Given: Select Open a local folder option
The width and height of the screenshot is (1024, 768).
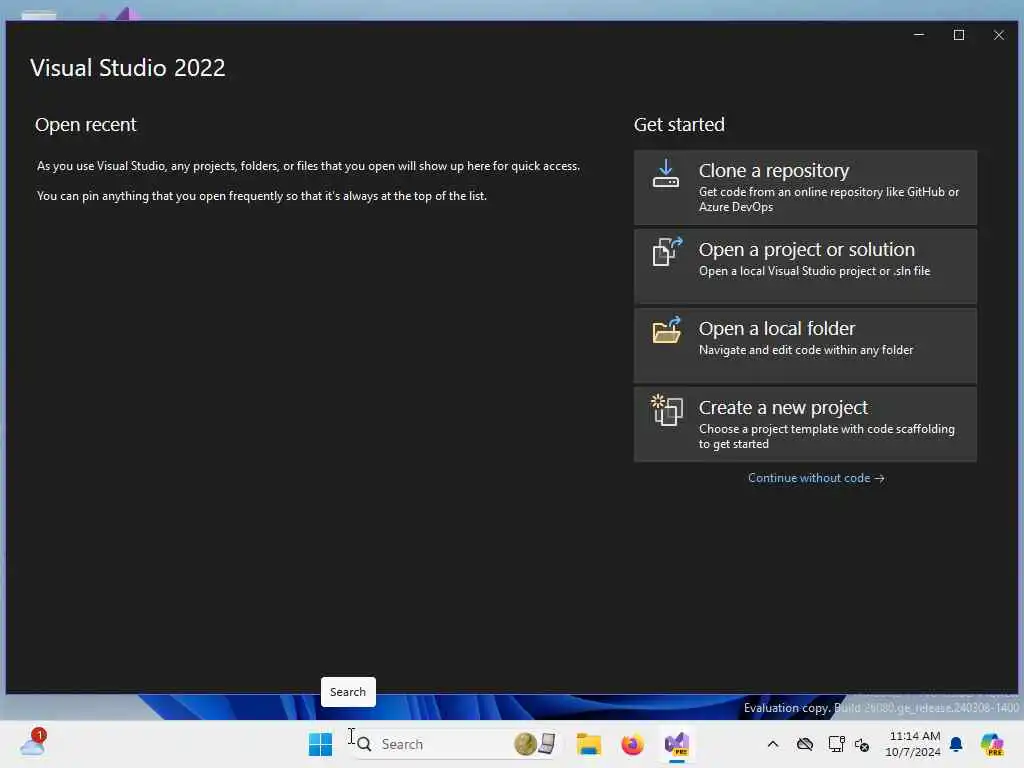Looking at the screenshot, I should [x=805, y=345].
